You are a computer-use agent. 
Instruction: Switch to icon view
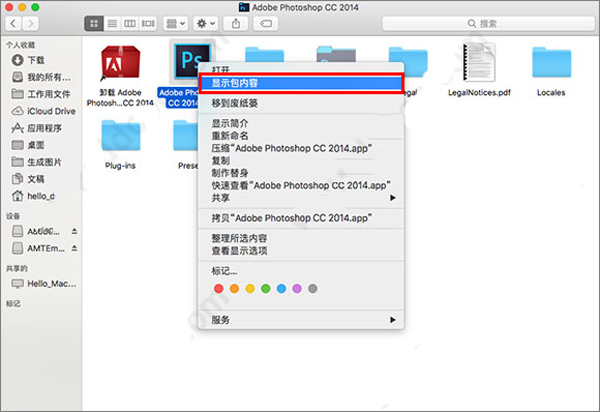point(94,24)
